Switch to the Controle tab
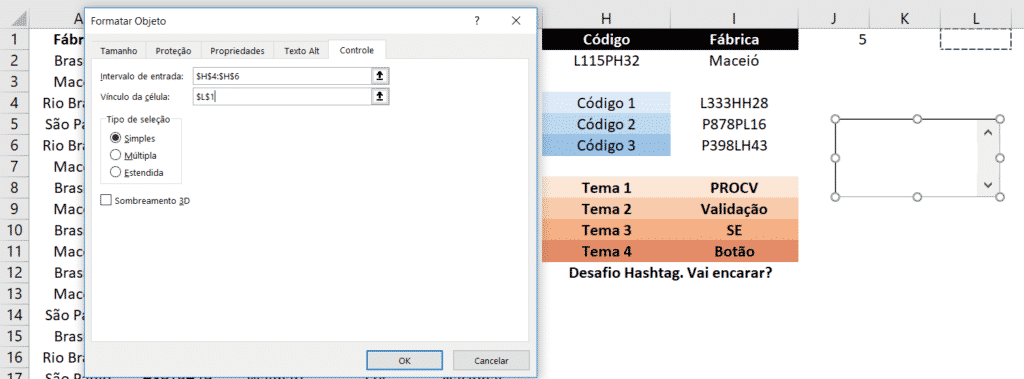Screen dimensions: 1024x379 click(x=357, y=50)
